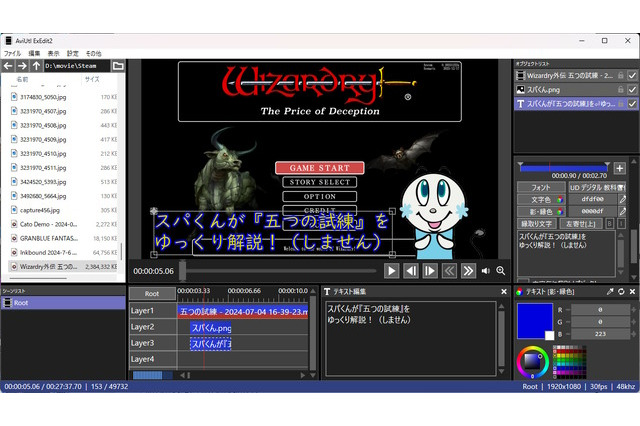This screenshot has width=640, height=426.
Task: Click the D:\movie\Steam path field
Action: [x=77, y=66]
